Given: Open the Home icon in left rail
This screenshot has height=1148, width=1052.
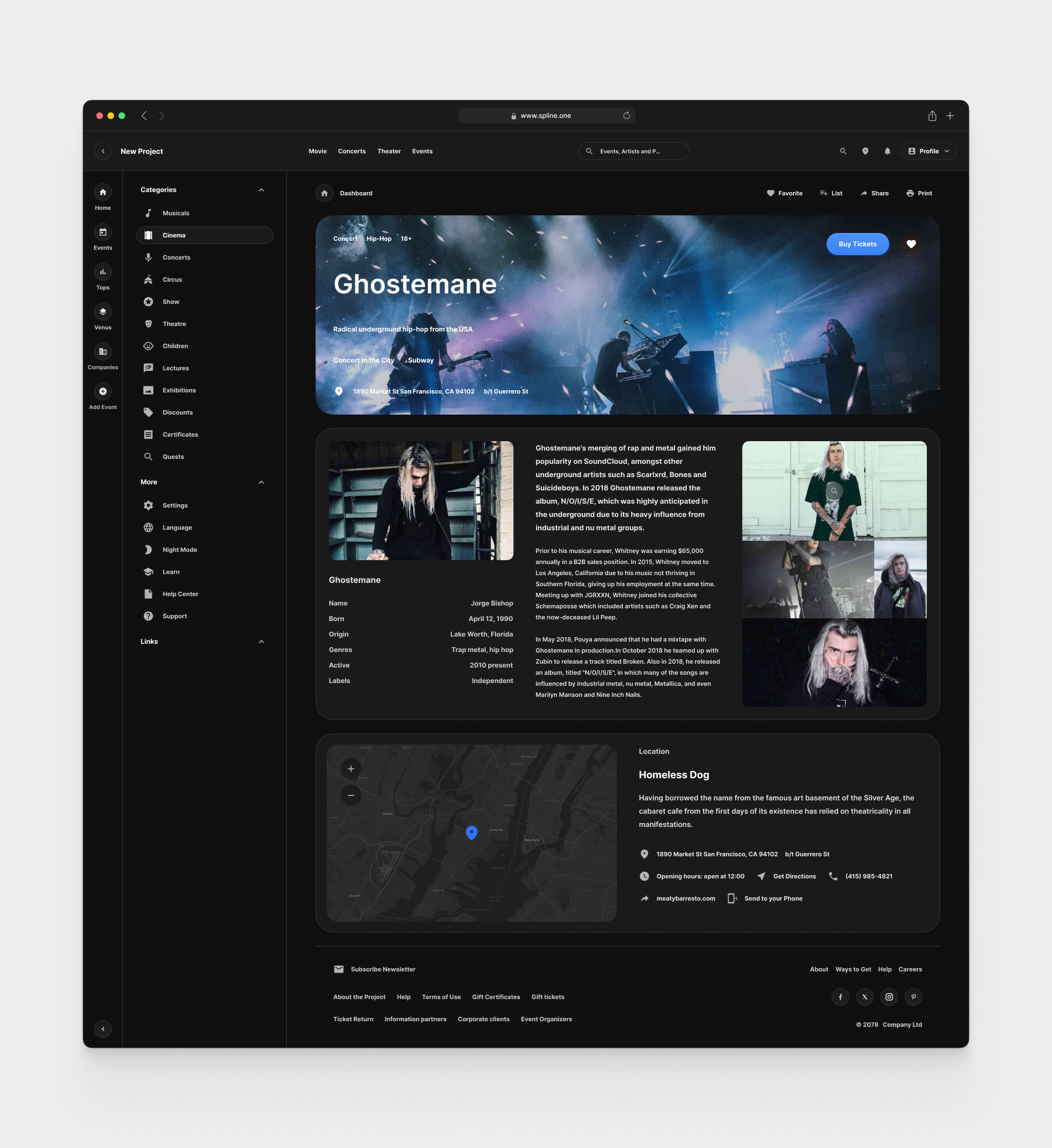Looking at the screenshot, I should coord(102,193).
